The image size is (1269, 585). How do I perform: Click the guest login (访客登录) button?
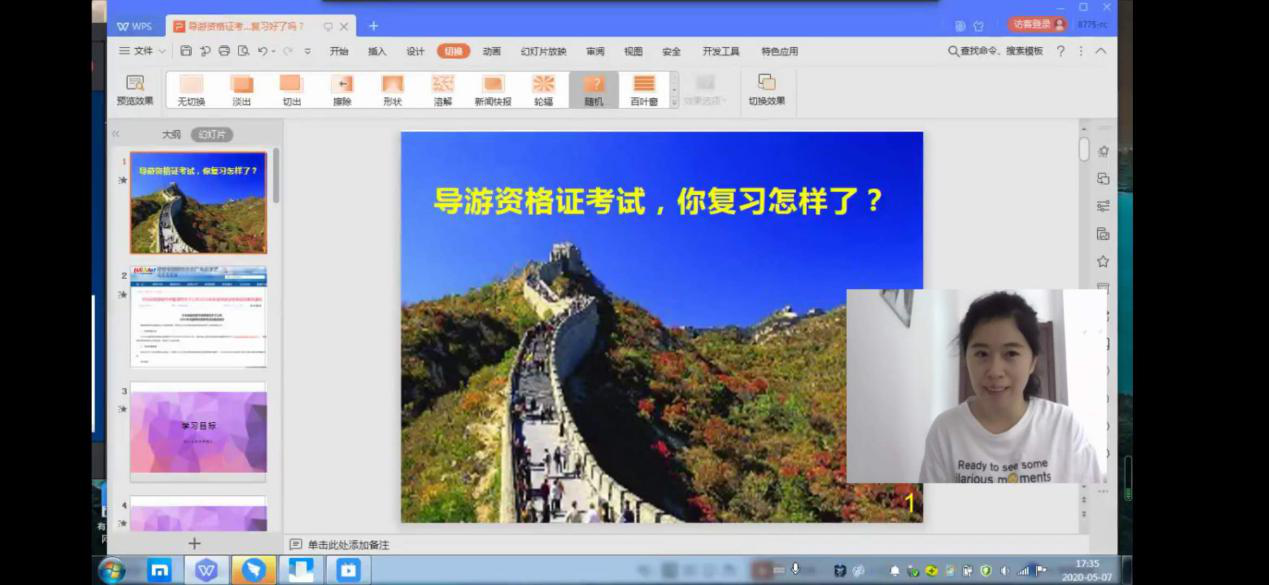(1037, 24)
